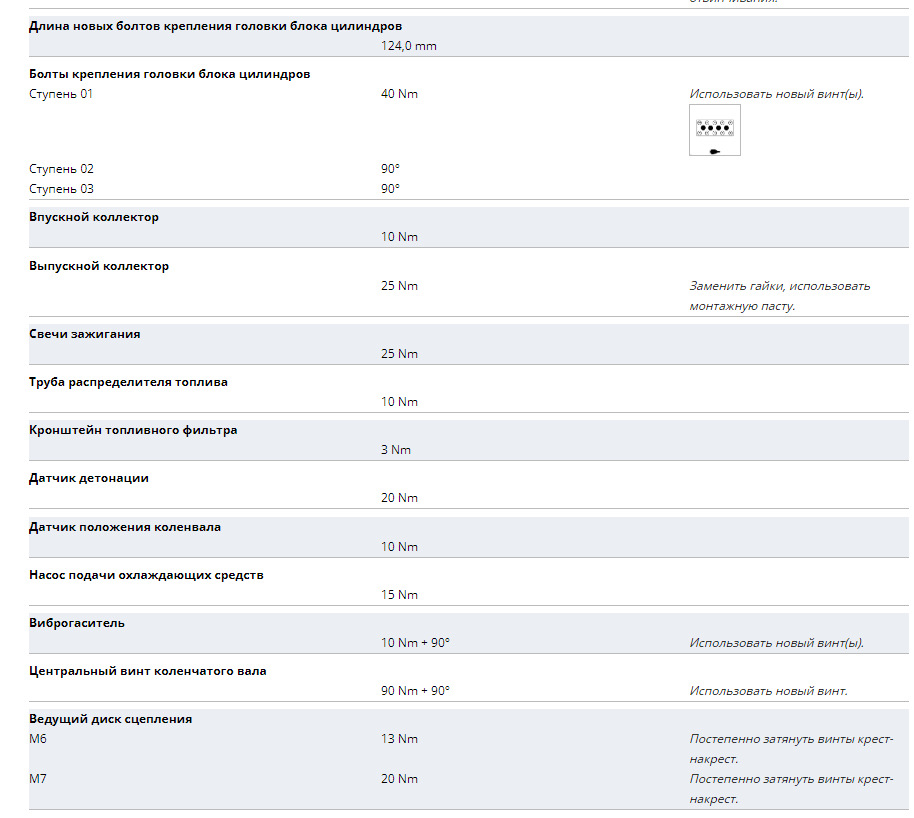Click the 40 Nm value for Ступень 01
Image resolution: width=914 pixels, height=818 pixels.
[399, 94]
